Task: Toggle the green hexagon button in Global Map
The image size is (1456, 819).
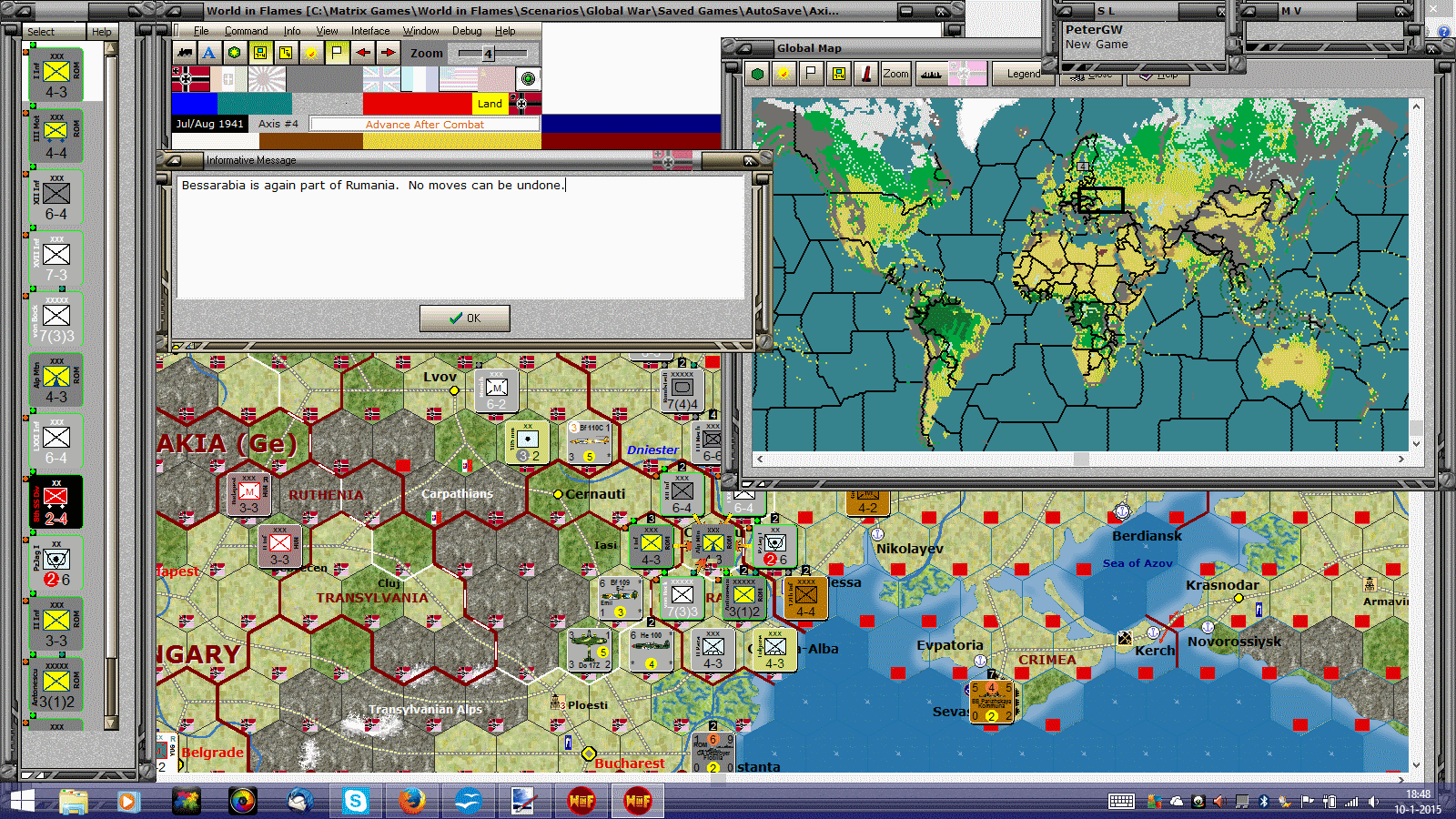Action: point(757,74)
